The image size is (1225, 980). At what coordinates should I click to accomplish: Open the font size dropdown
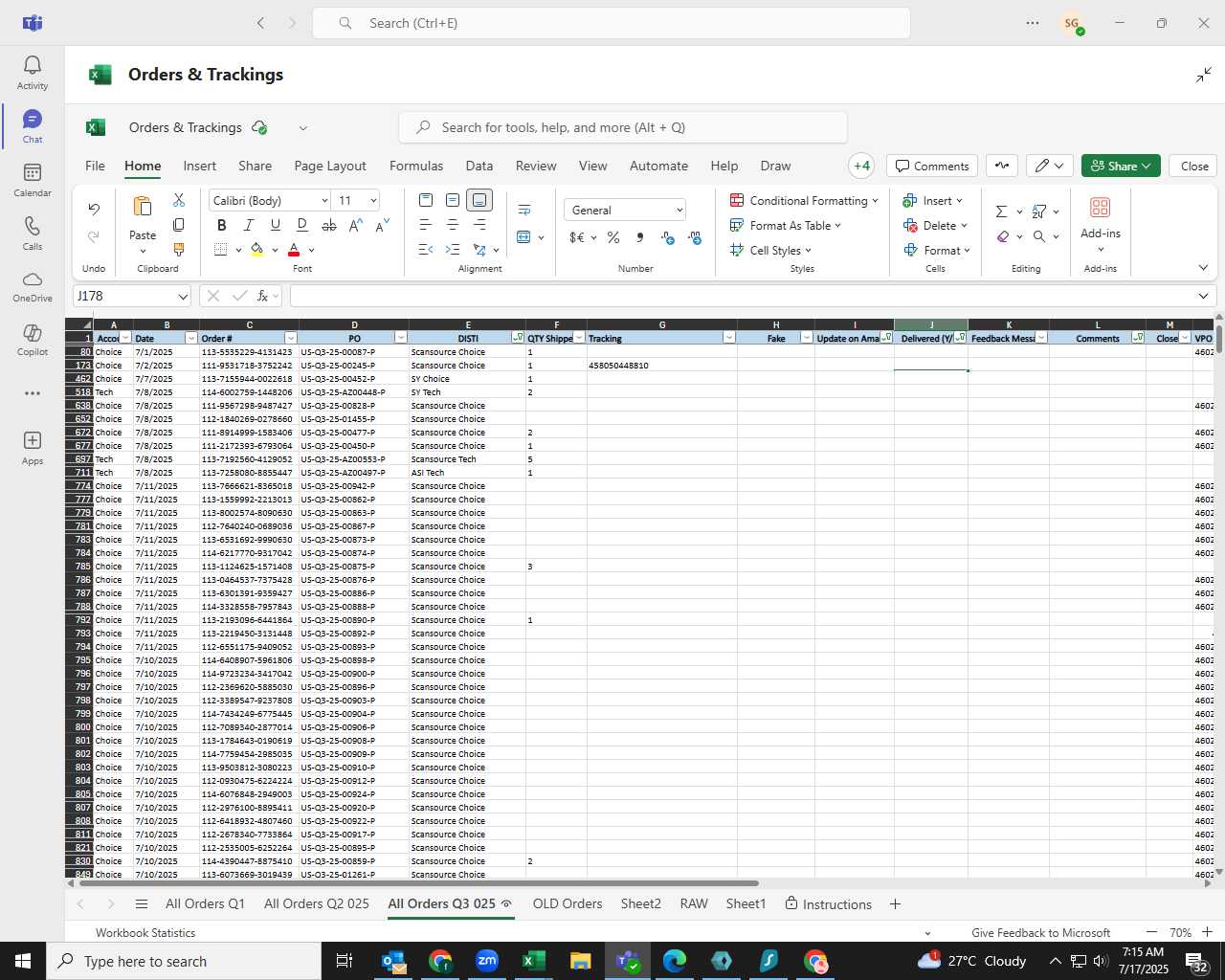click(x=373, y=200)
